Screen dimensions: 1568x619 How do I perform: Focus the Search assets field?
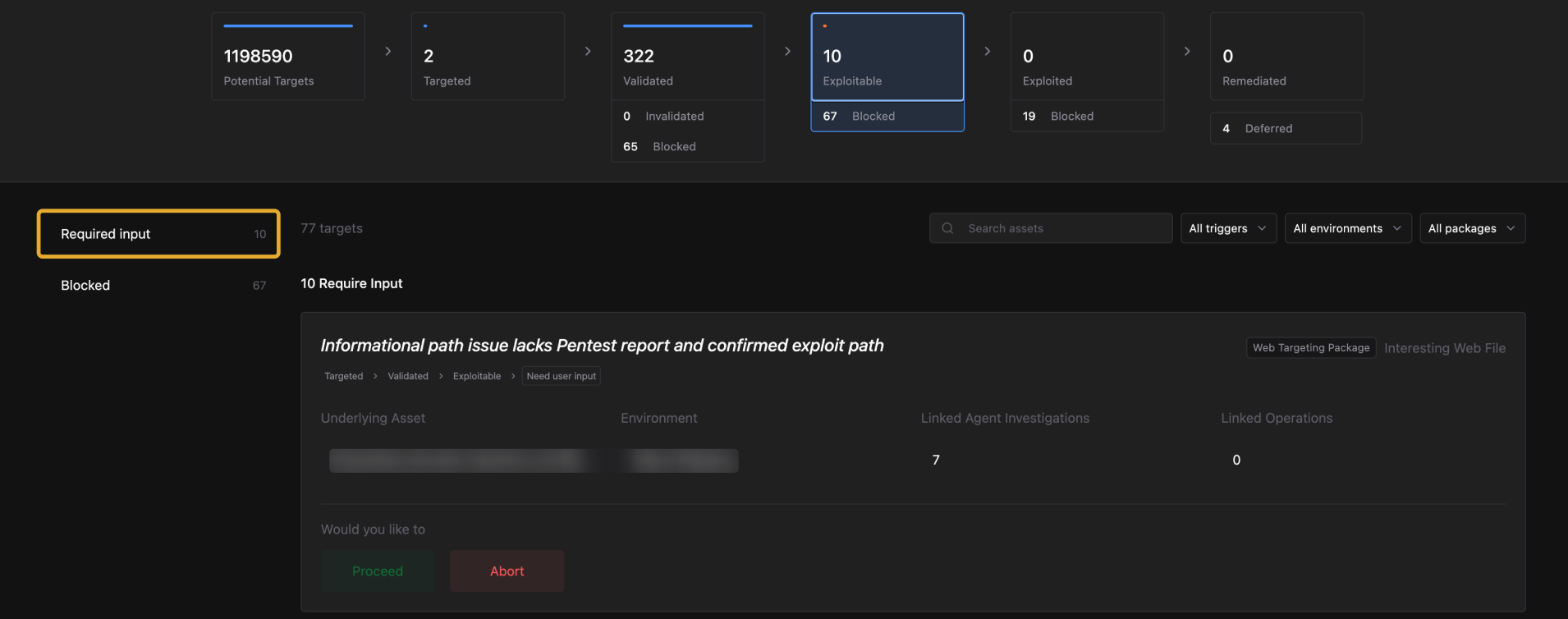1051,228
